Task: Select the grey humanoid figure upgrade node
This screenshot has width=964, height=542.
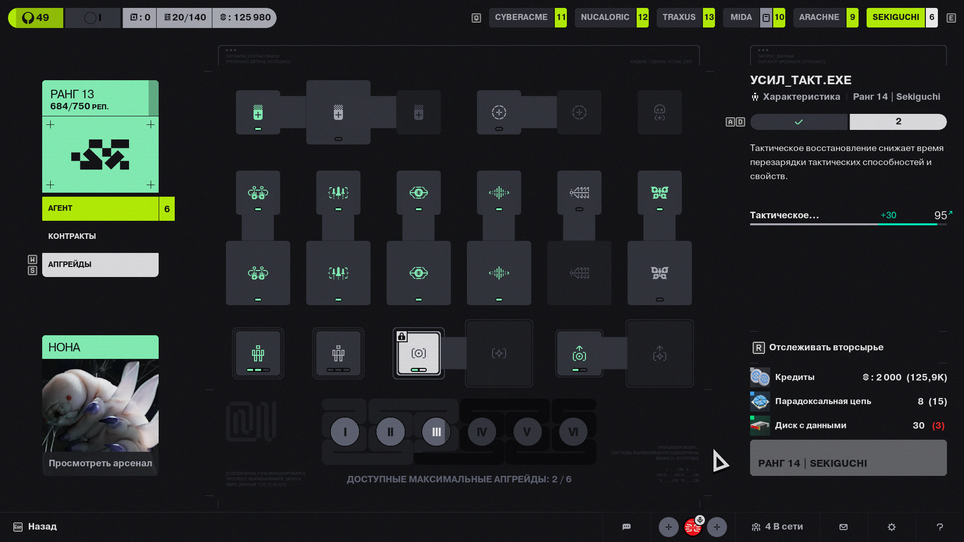Action: coord(338,353)
